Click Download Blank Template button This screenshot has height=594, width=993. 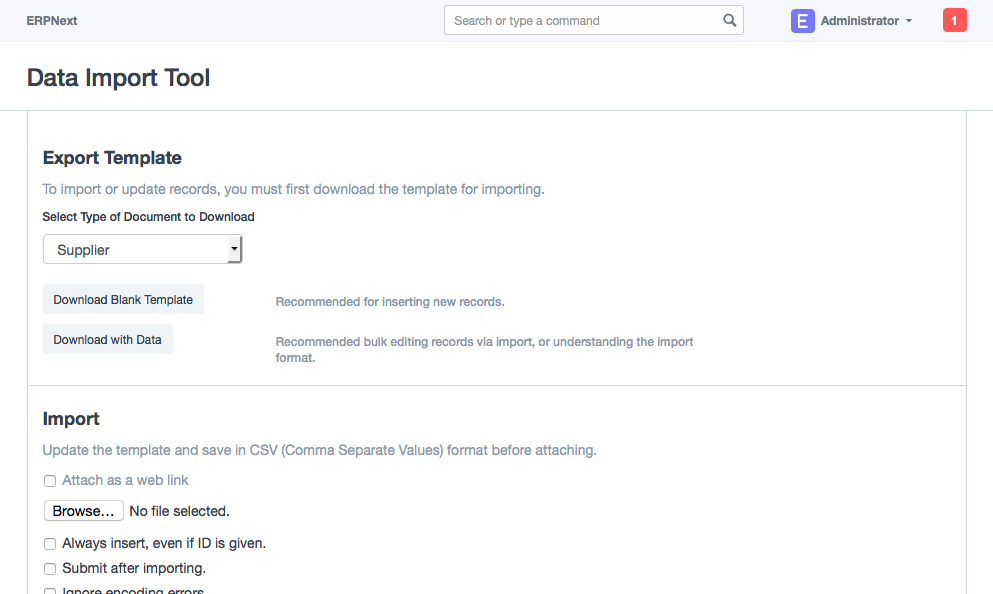click(x=123, y=300)
